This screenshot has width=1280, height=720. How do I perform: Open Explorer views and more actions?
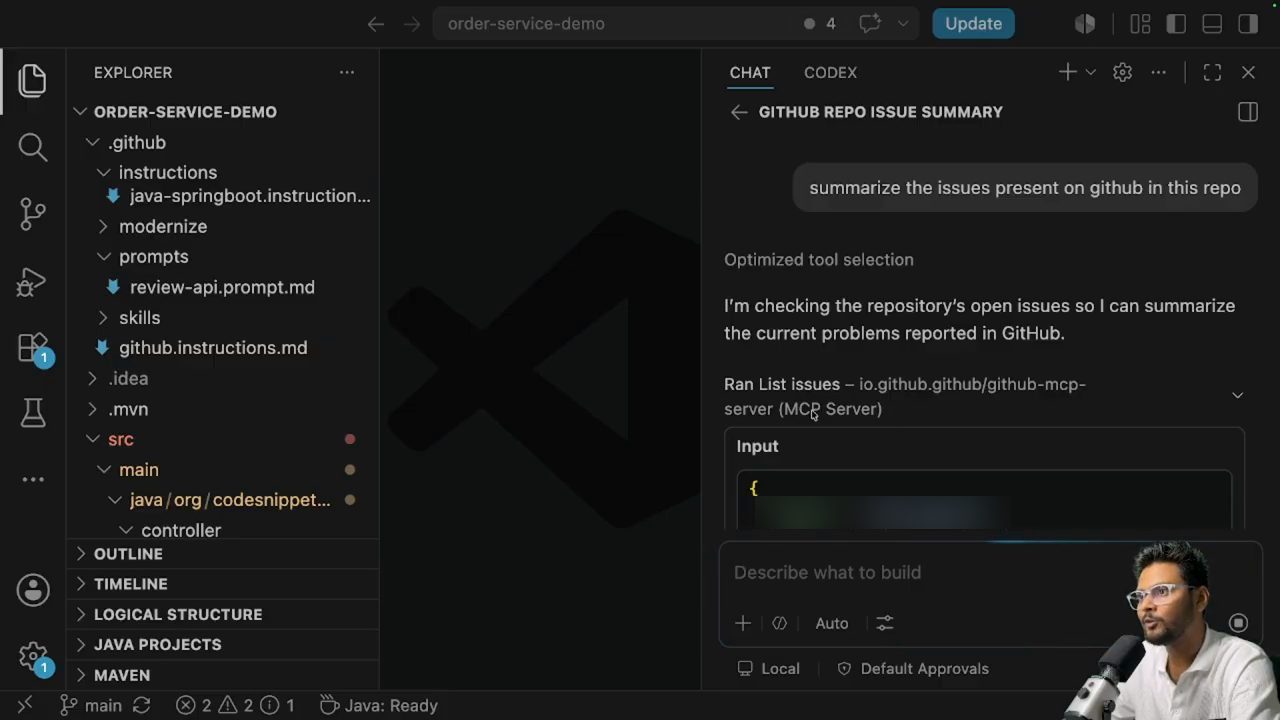(347, 72)
